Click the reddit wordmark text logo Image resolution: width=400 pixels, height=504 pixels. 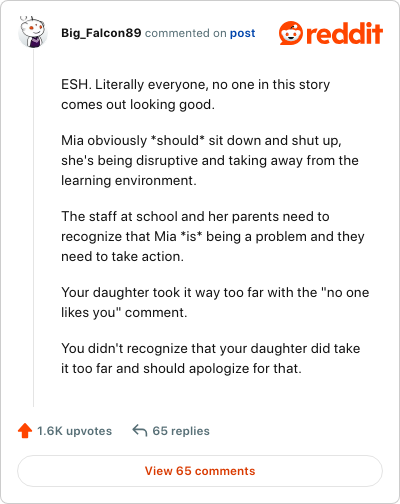[x=344, y=33]
